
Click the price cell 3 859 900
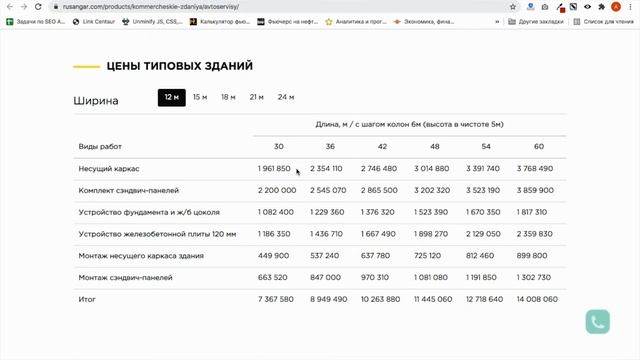[x=535, y=191]
